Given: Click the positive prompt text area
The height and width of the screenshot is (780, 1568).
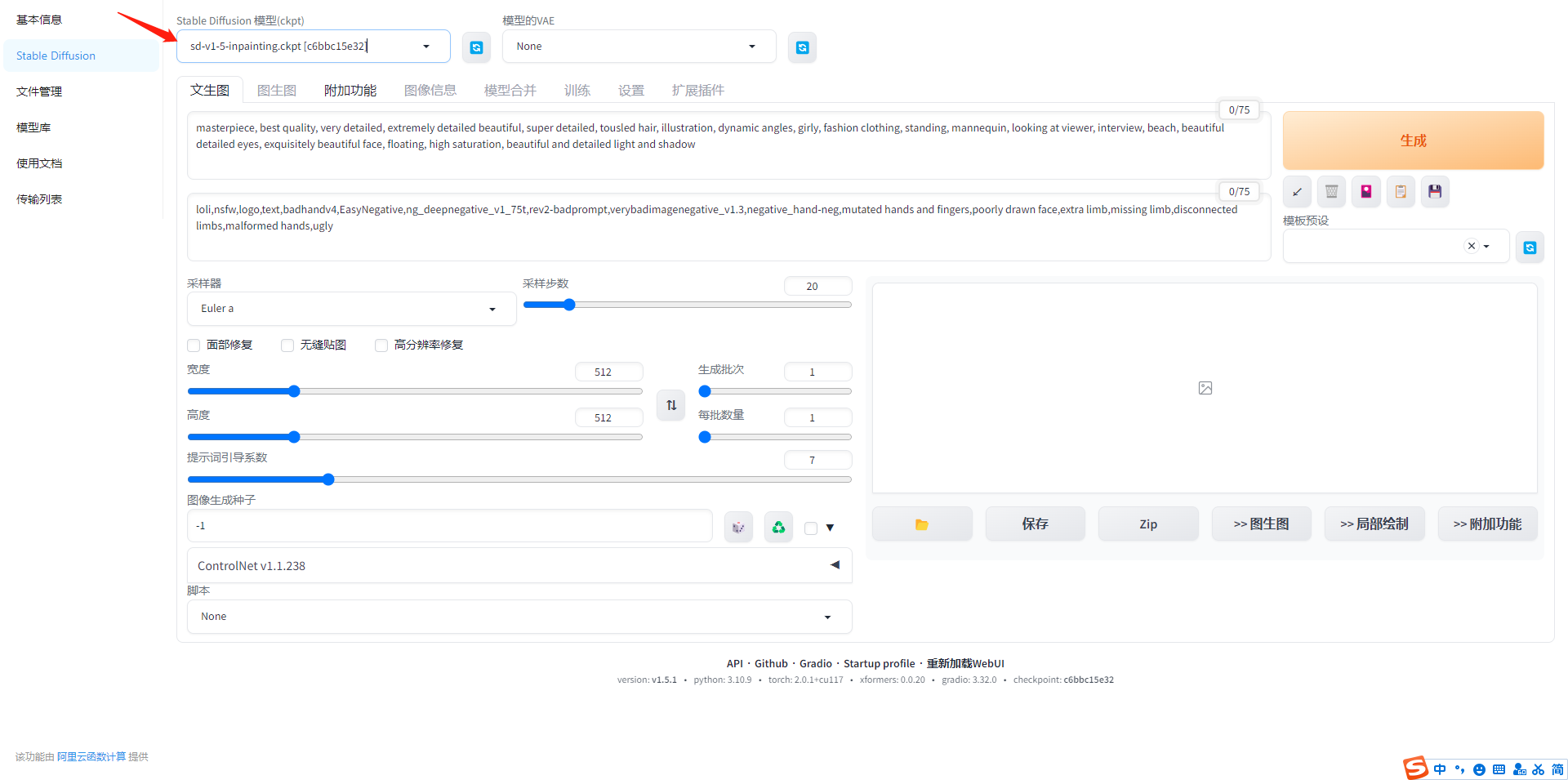Looking at the screenshot, I should (728, 145).
